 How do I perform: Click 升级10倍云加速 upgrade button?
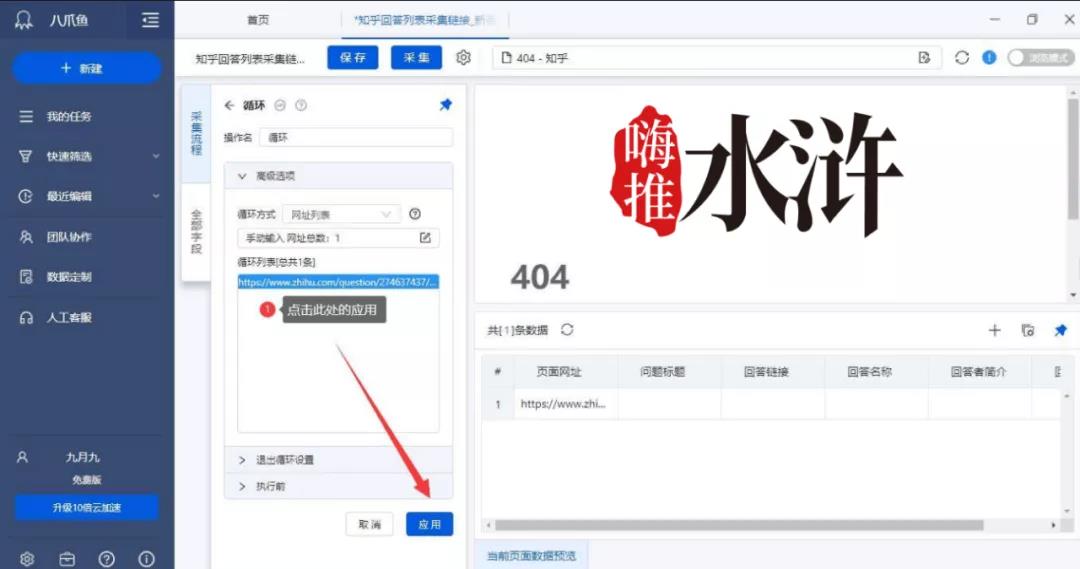click(x=87, y=507)
